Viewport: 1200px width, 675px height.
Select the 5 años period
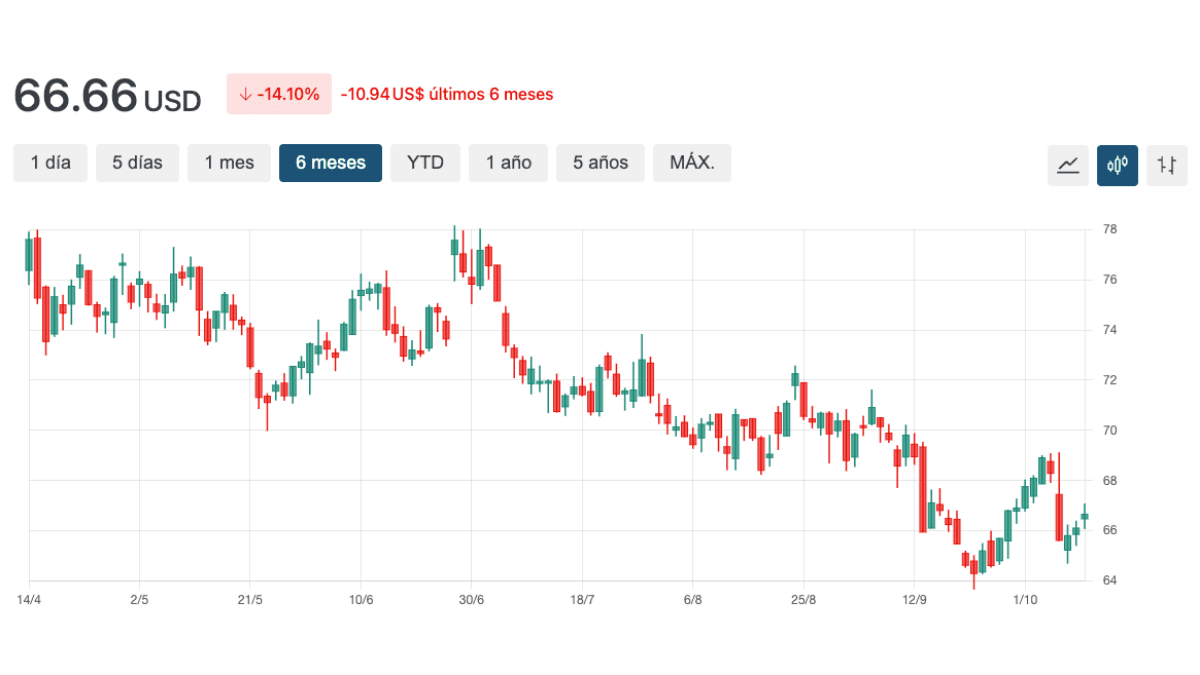tap(600, 162)
